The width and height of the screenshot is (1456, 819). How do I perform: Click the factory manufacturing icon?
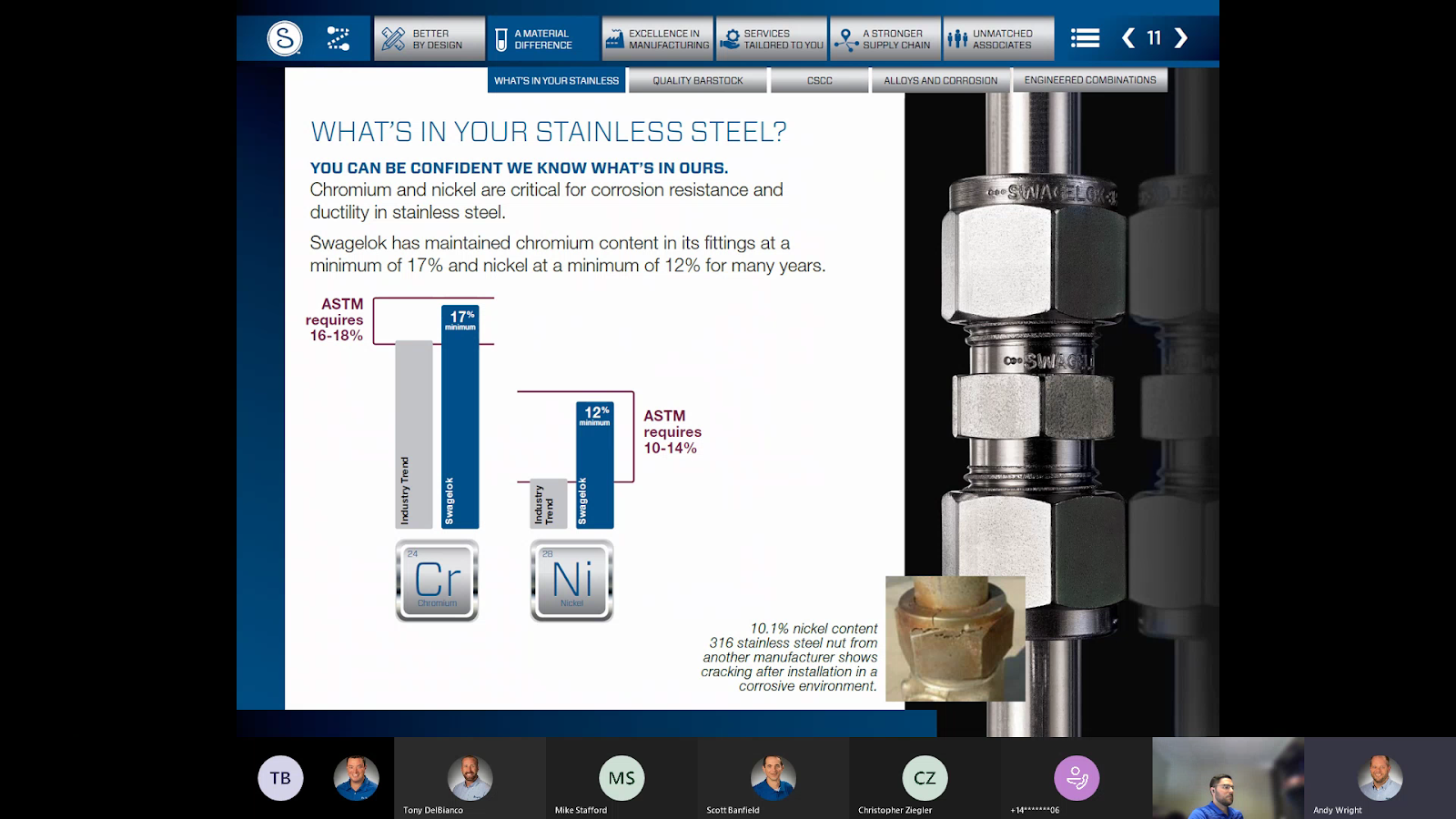coord(615,39)
